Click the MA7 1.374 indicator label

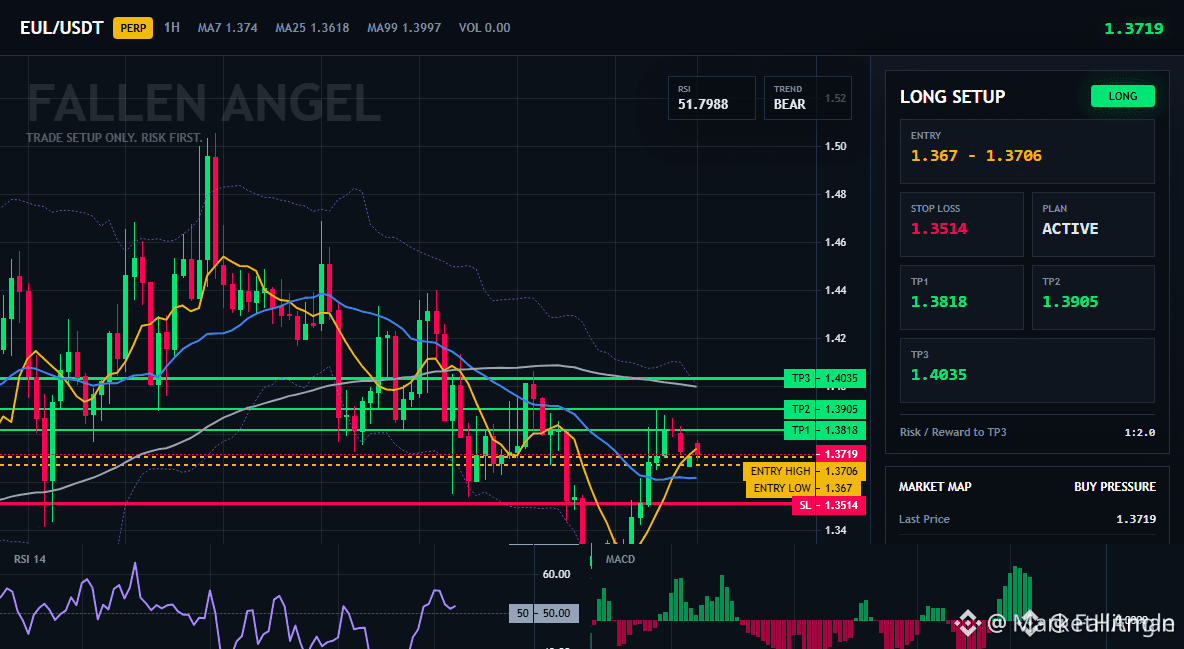tap(227, 28)
